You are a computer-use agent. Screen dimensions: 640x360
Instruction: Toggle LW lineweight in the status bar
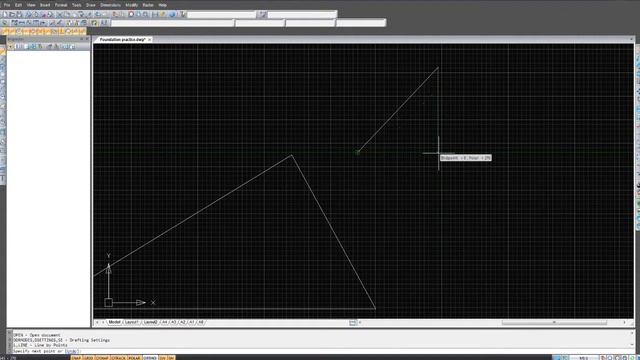(x=162, y=358)
